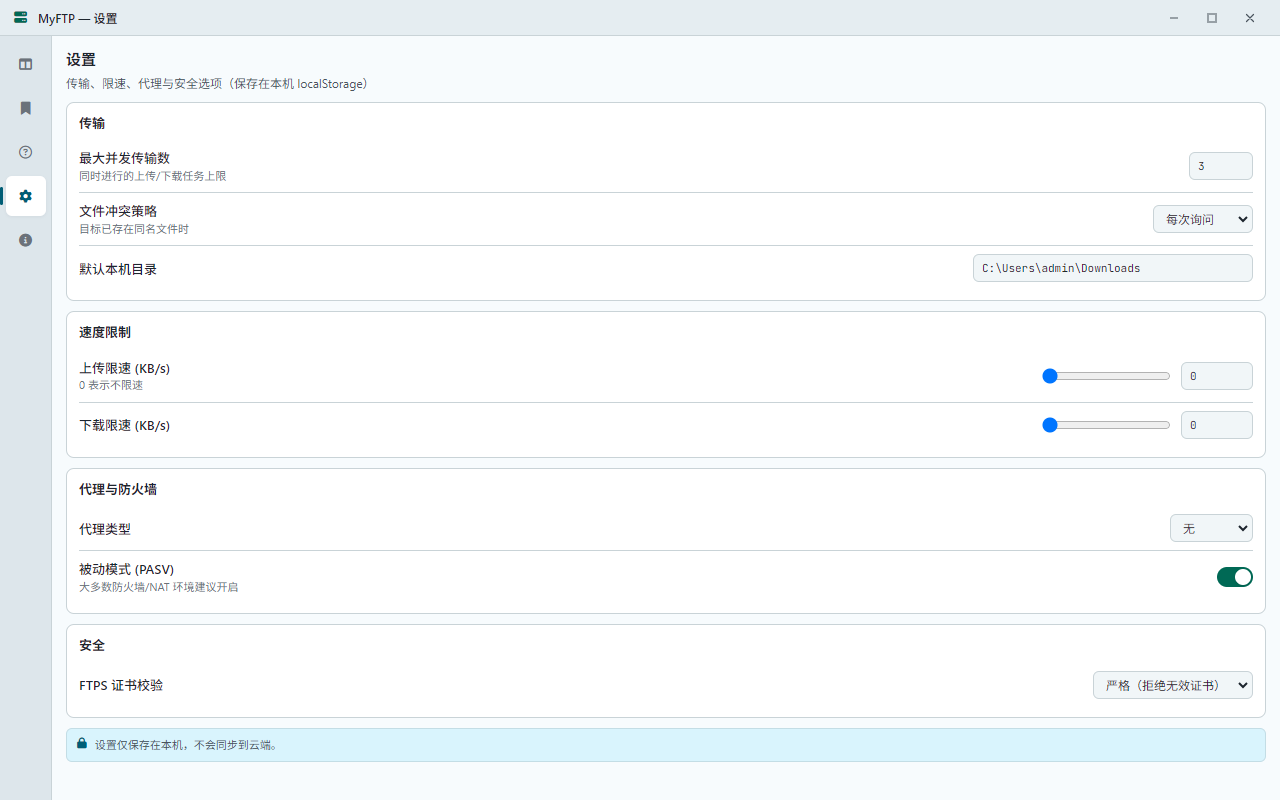Image resolution: width=1280 pixels, height=800 pixels.
Task: Click the upload speed limit slider
Action: [x=1106, y=376]
